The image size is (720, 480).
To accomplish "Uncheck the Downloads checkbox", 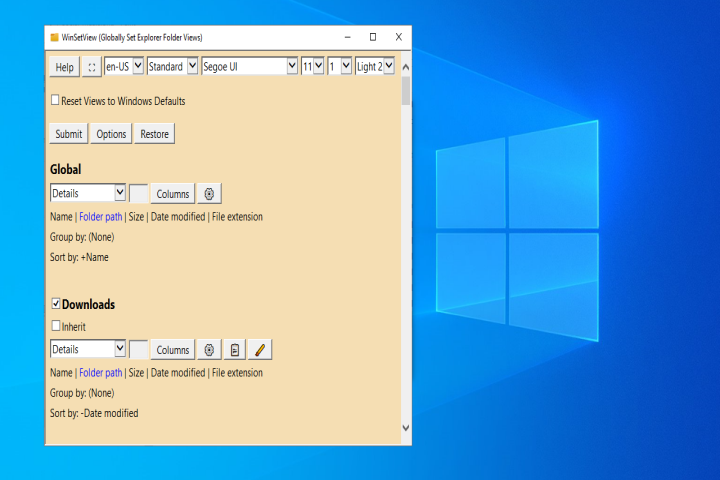I will [x=56, y=303].
